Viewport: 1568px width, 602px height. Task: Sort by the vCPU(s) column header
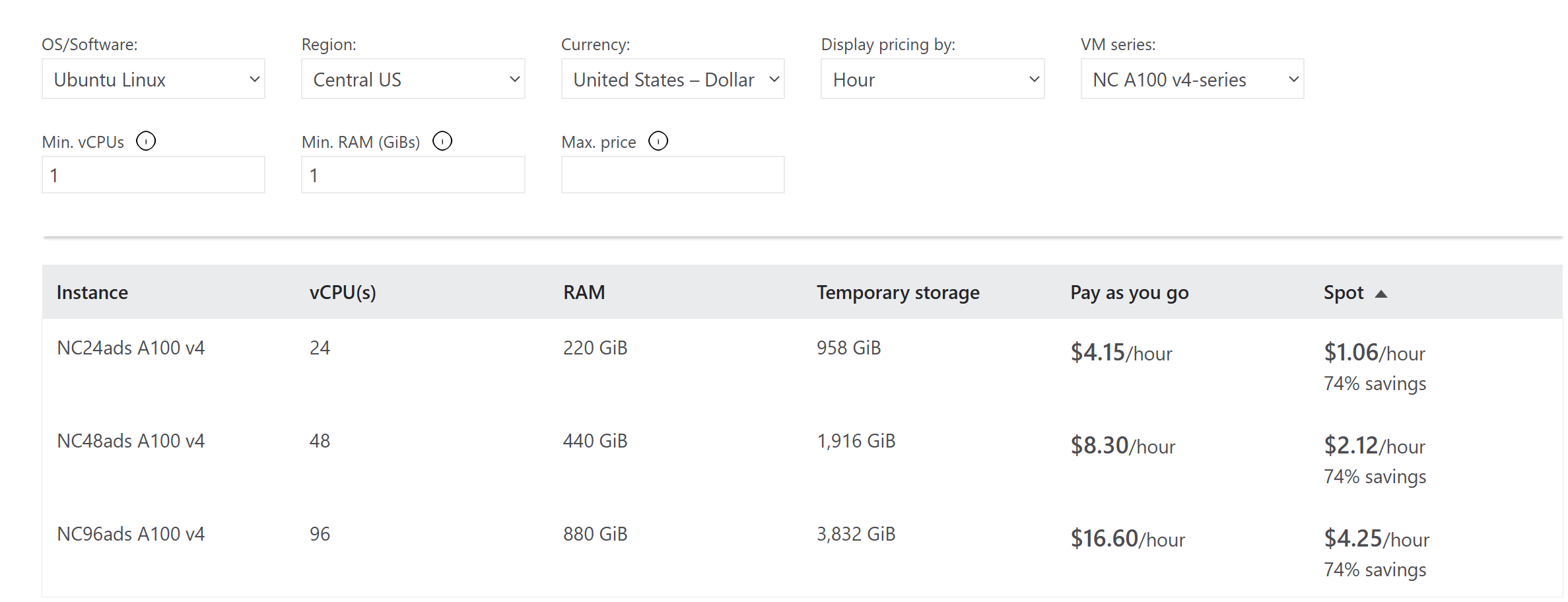tap(343, 292)
